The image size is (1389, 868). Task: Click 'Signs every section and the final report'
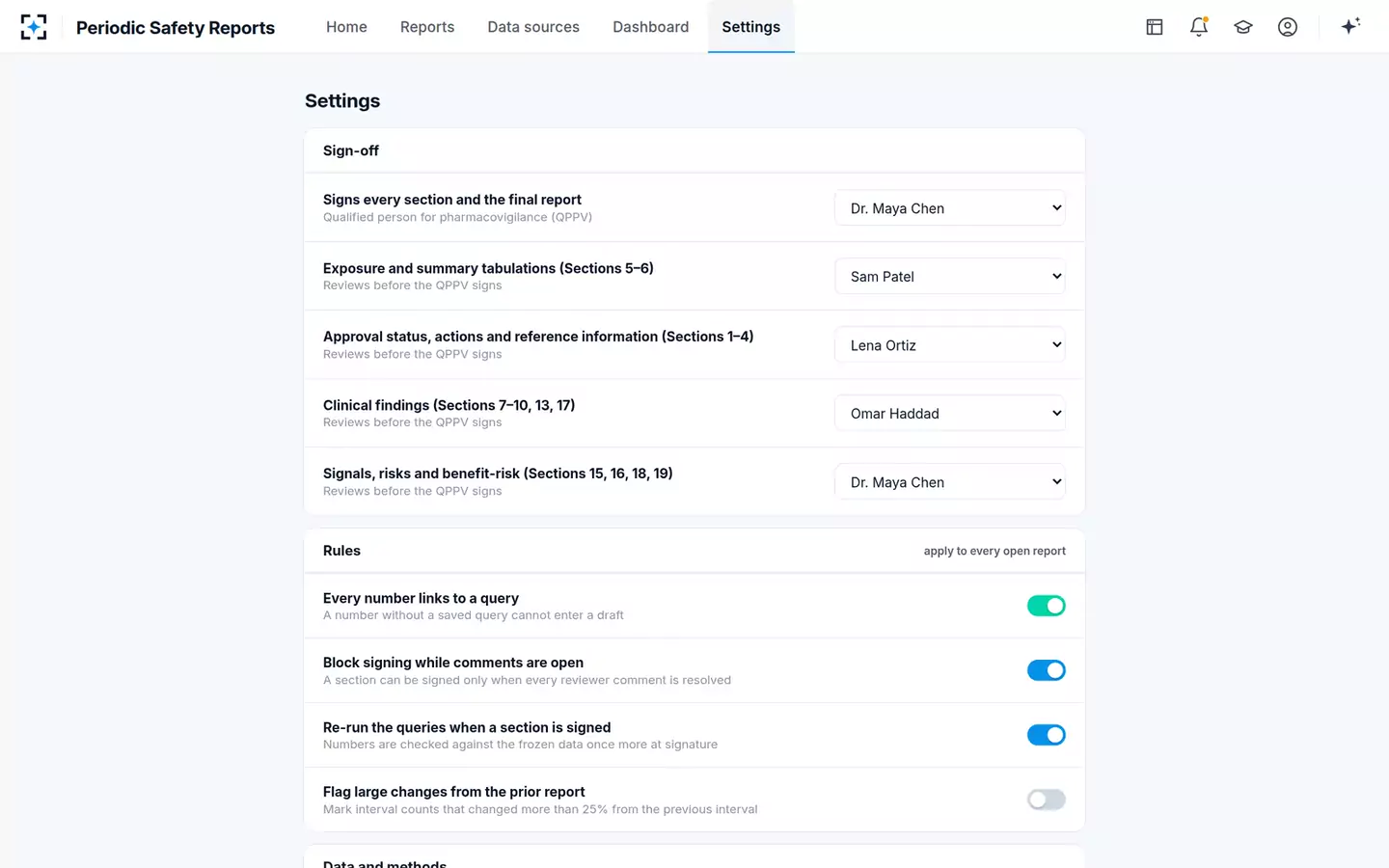tap(452, 200)
